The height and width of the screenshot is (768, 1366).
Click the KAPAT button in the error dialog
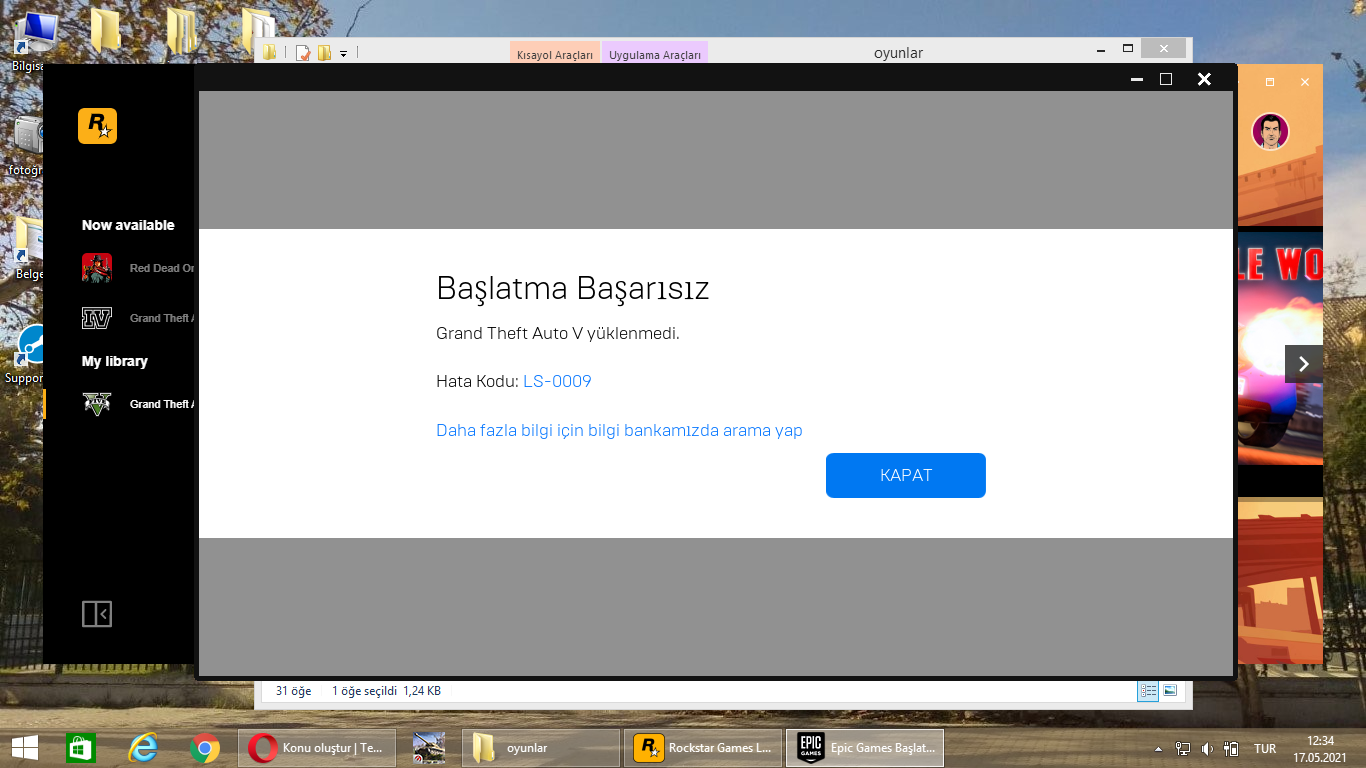(x=905, y=475)
